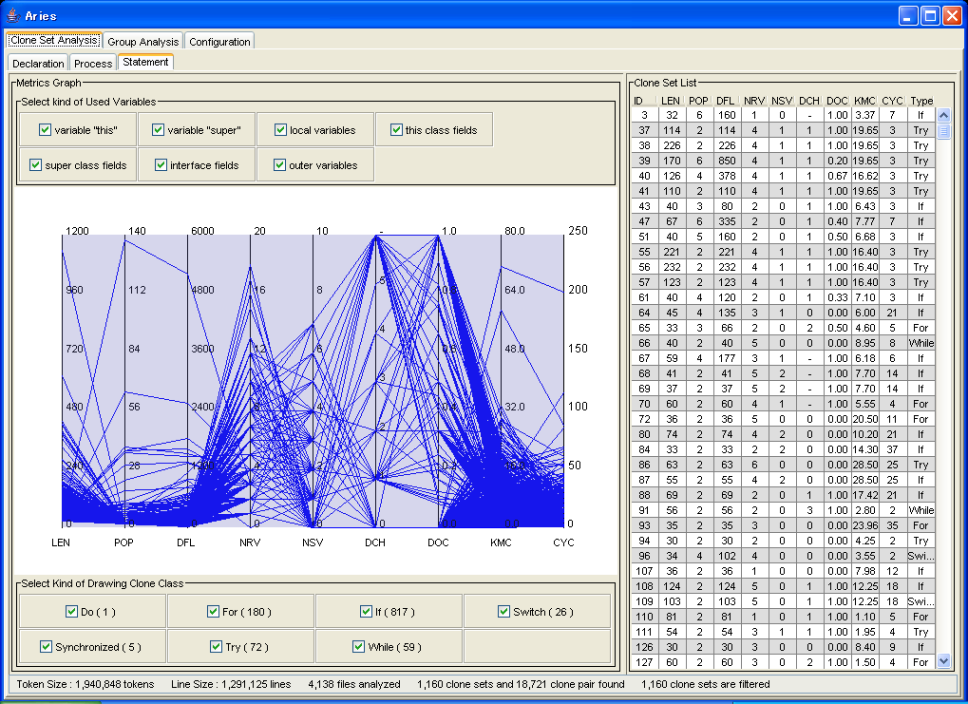Maximize the Aries window

click(929, 15)
